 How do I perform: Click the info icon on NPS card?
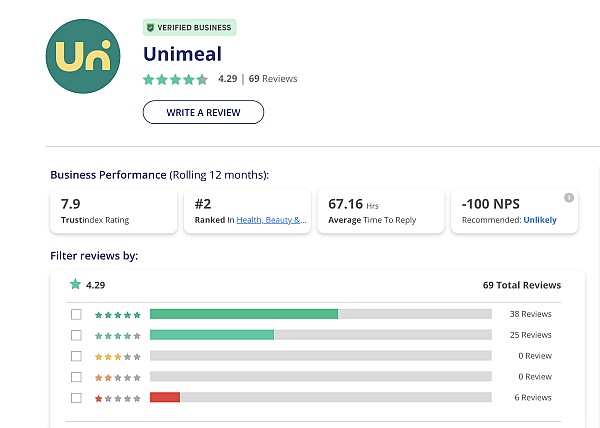tap(569, 197)
